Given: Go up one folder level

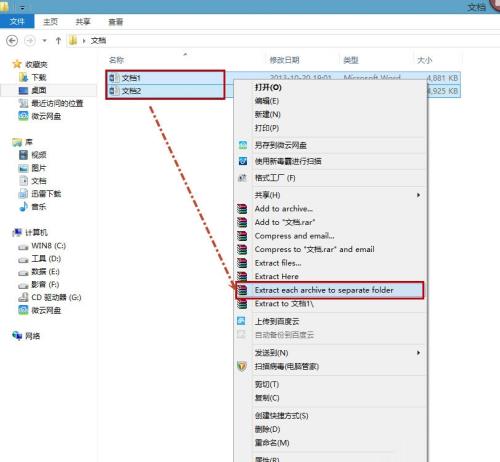Looking at the screenshot, I should click(x=58, y=41).
